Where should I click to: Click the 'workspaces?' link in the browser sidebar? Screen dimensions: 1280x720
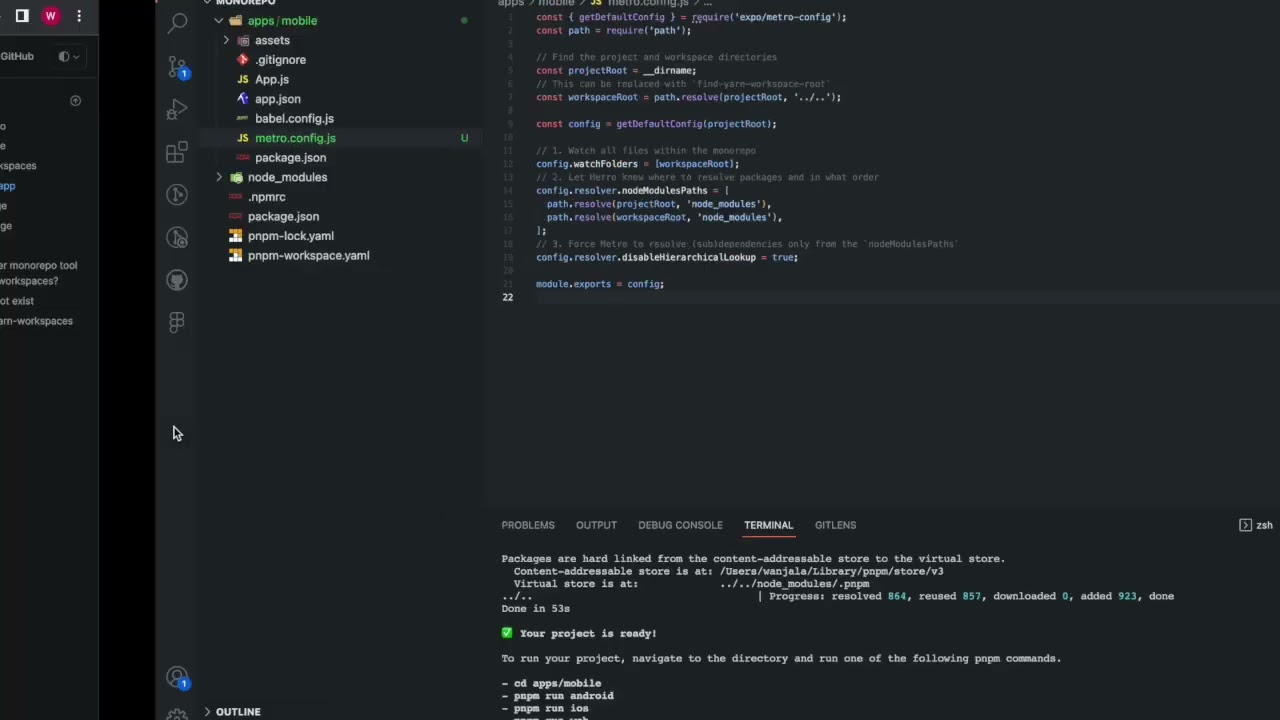point(29,281)
